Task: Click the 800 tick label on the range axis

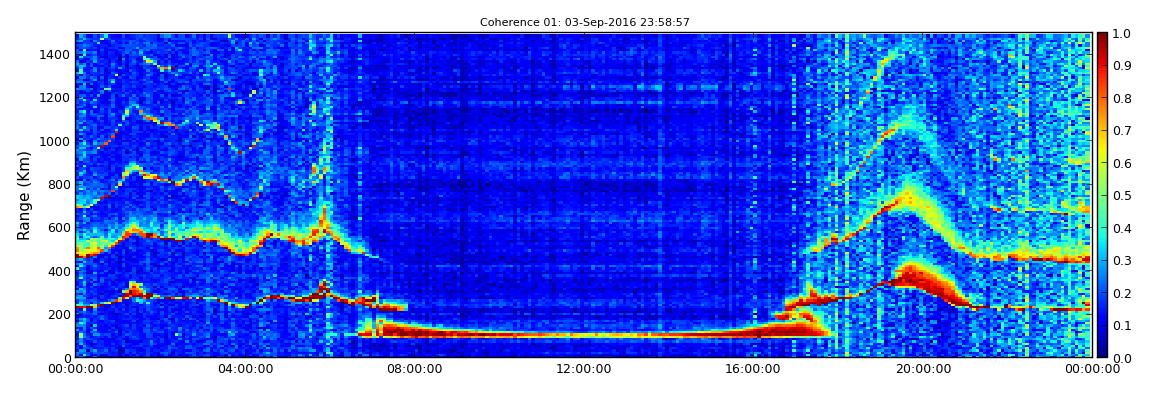Action: click(59, 184)
